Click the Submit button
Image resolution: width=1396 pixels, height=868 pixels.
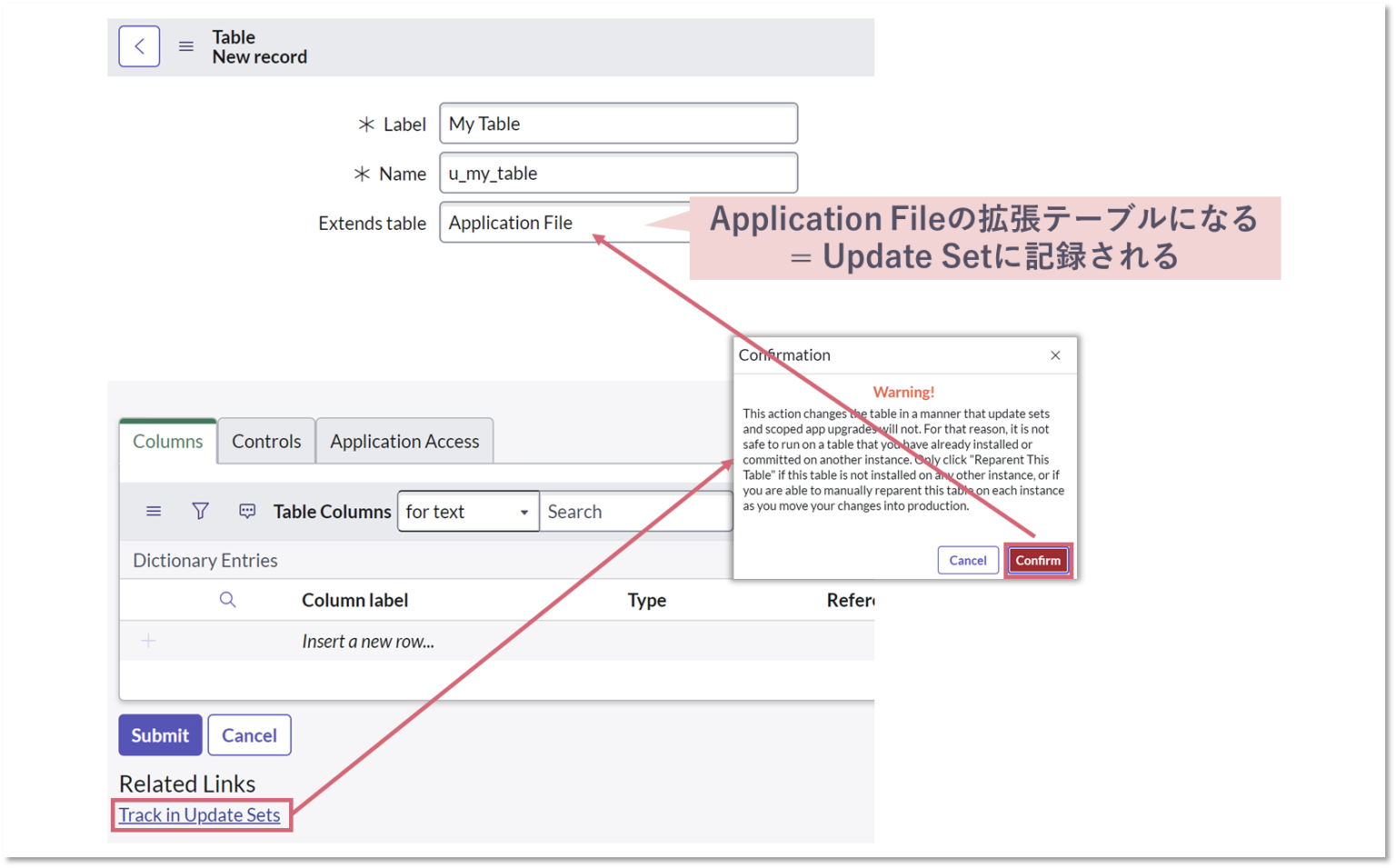pyautogui.click(x=160, y=734)
